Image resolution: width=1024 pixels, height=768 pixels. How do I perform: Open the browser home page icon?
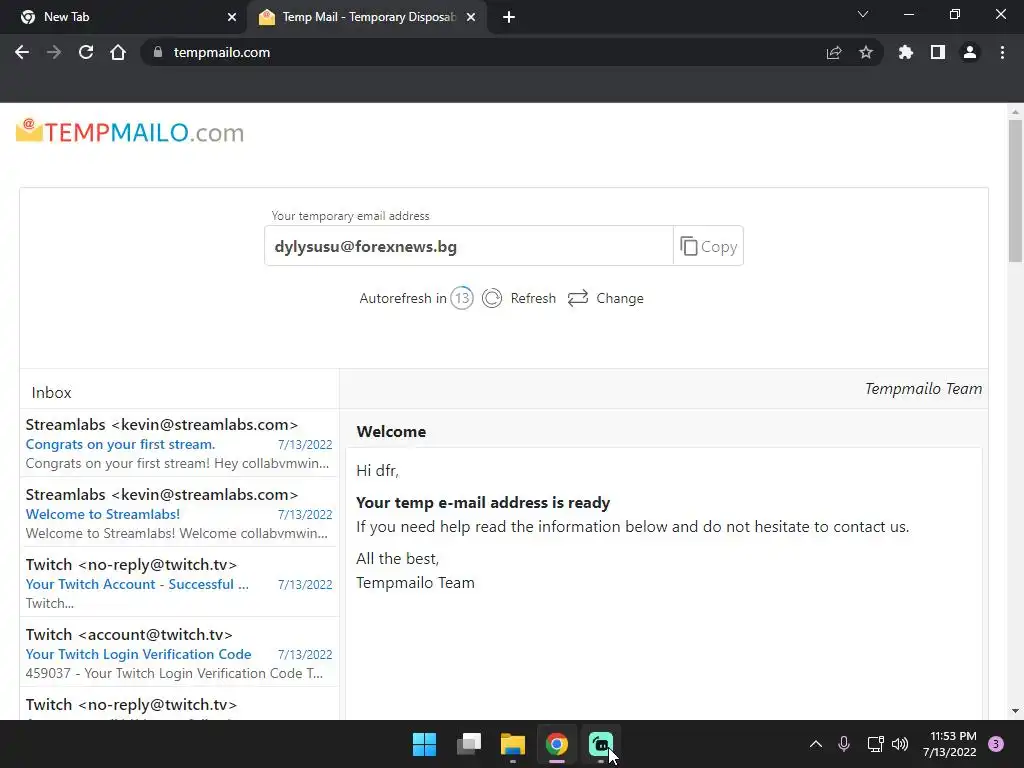coord(118,52)
